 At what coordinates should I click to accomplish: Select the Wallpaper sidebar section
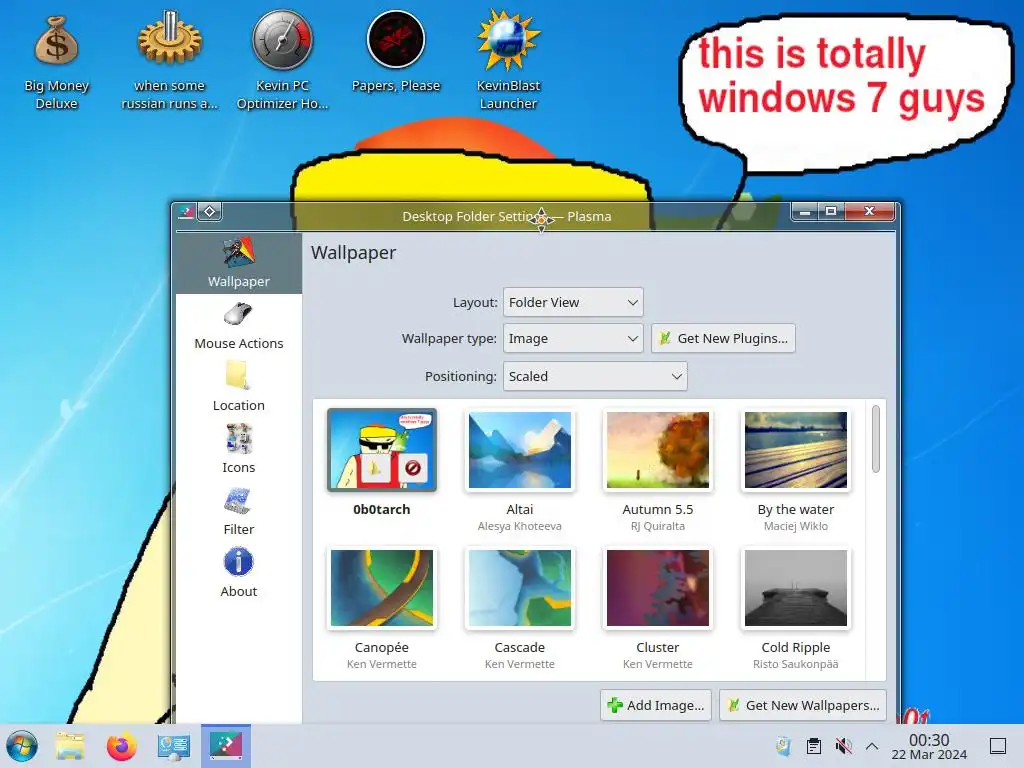[238, 263]
